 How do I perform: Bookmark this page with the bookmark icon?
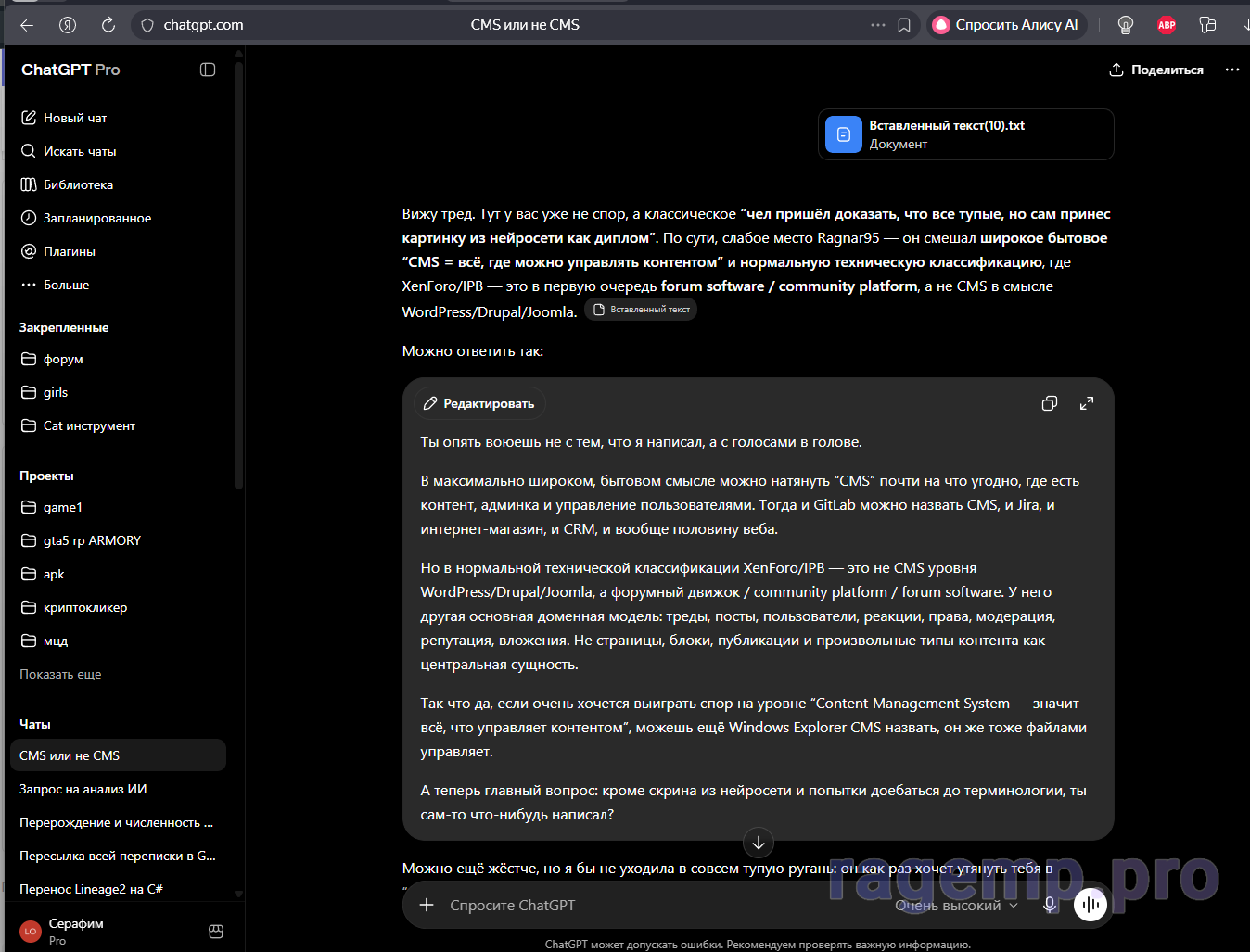click(904, 25)
